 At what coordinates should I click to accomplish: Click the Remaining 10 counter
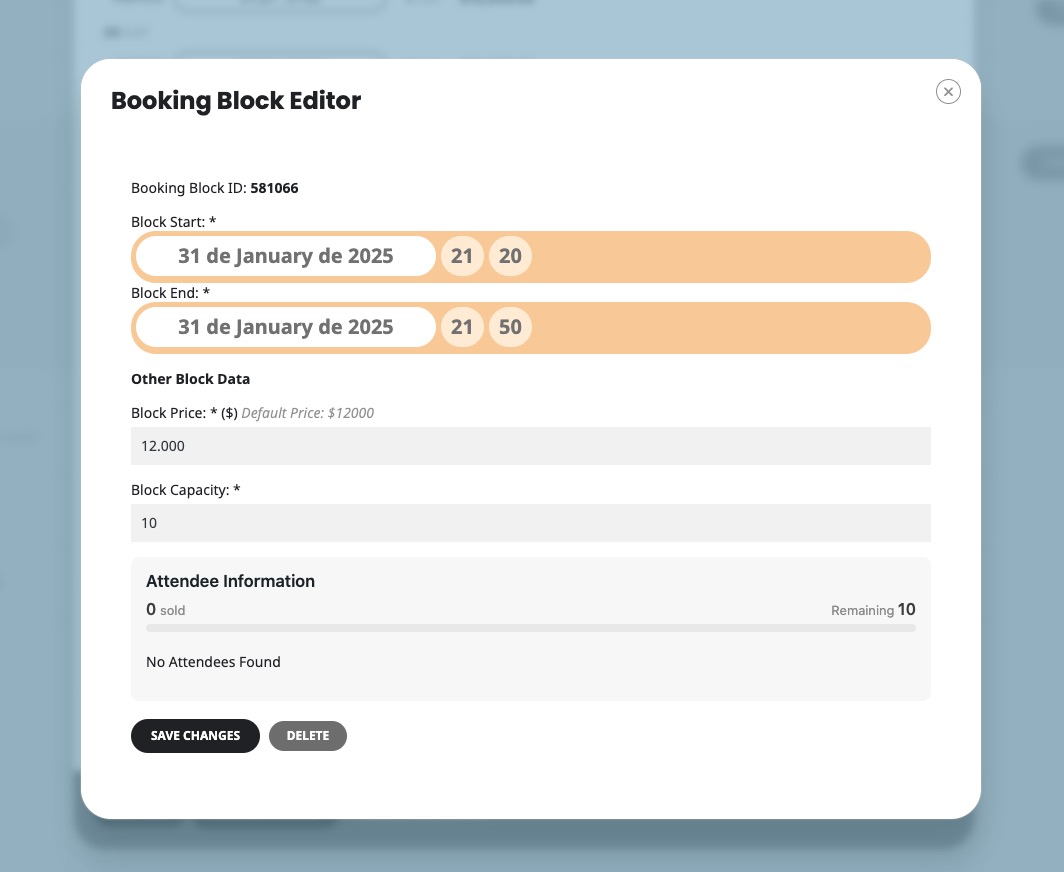click(x=873, y=609)
